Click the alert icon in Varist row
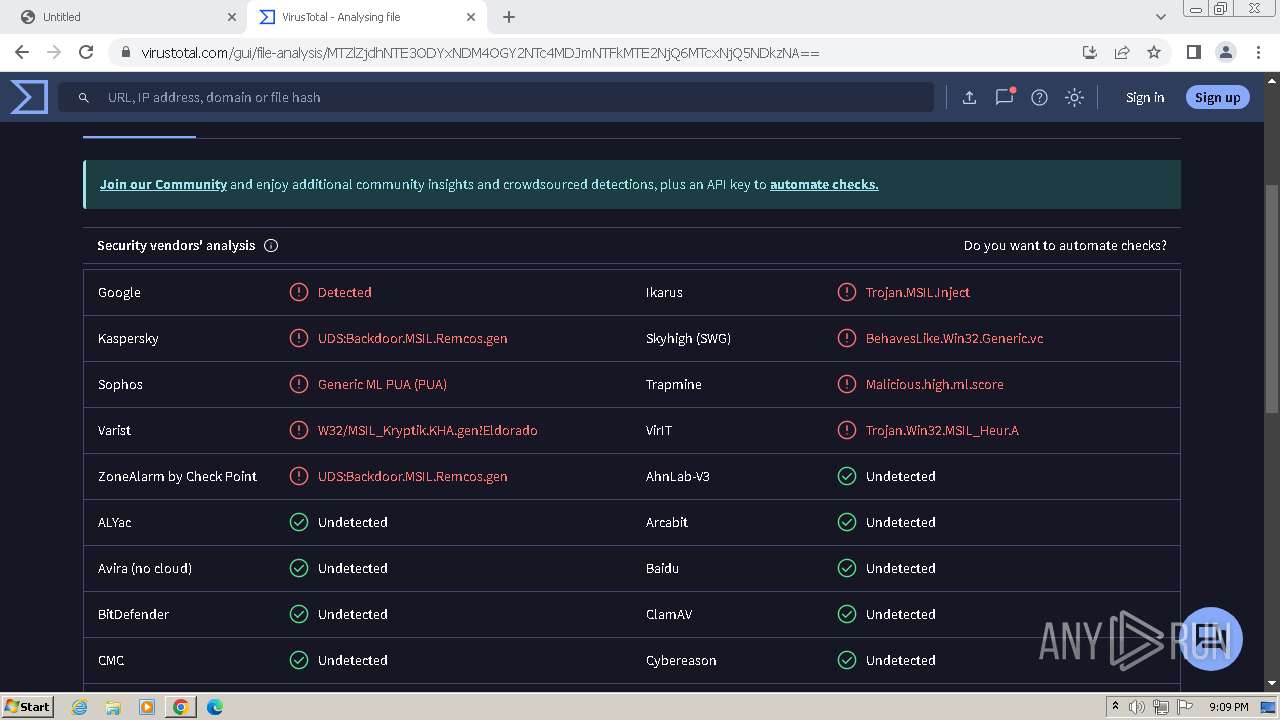 [299, 430]
